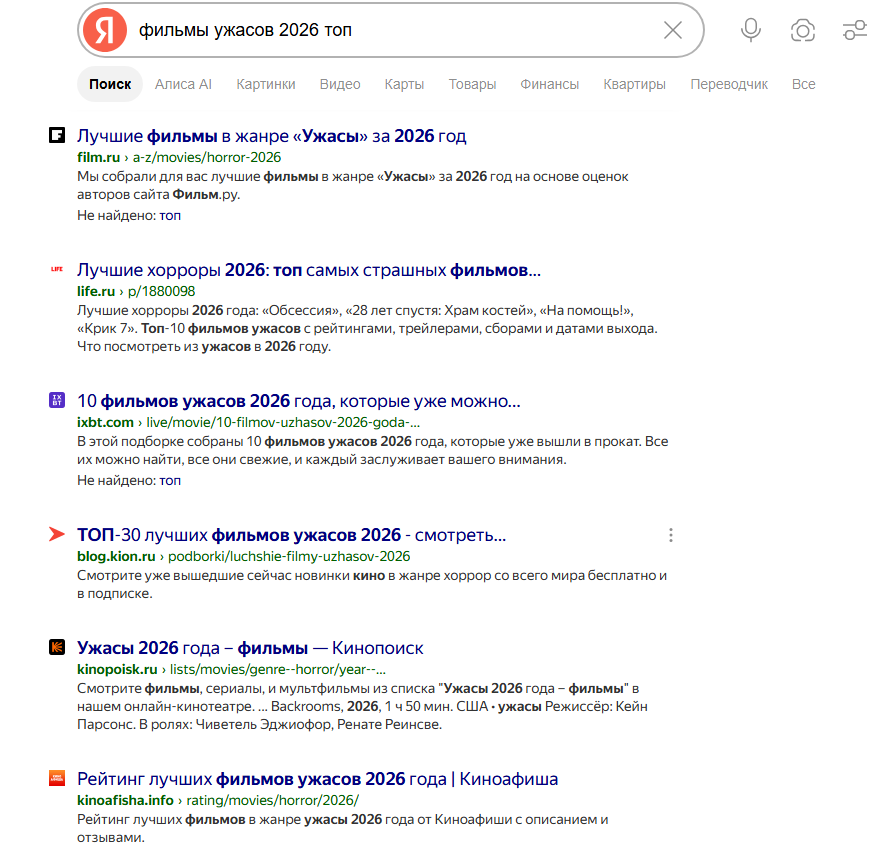Open result "Лучшие фильмы в жанре «Ужасы» за 2026 год"
The width and height of the screenshot is (879, 865).
click(x=272, y=136)
